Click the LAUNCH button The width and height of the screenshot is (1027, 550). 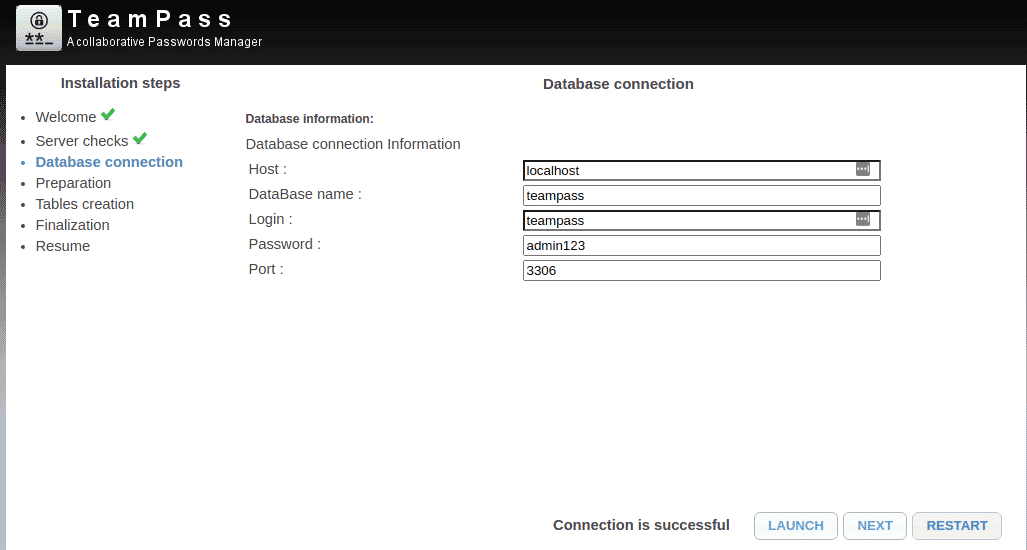[x=796, y=526]
